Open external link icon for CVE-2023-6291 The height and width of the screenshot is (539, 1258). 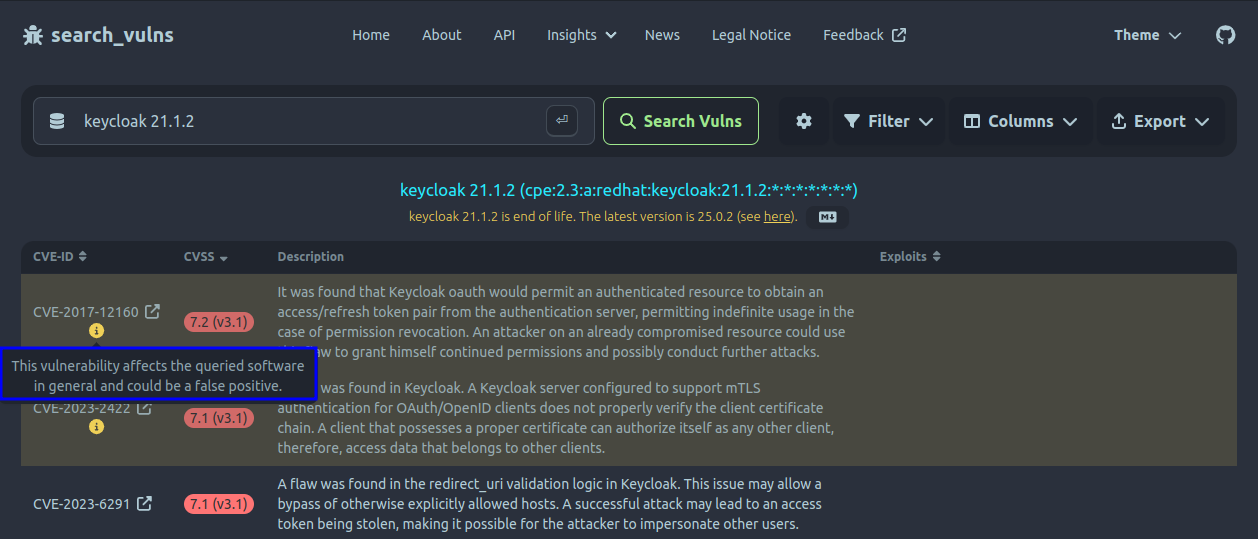[144, 504]
